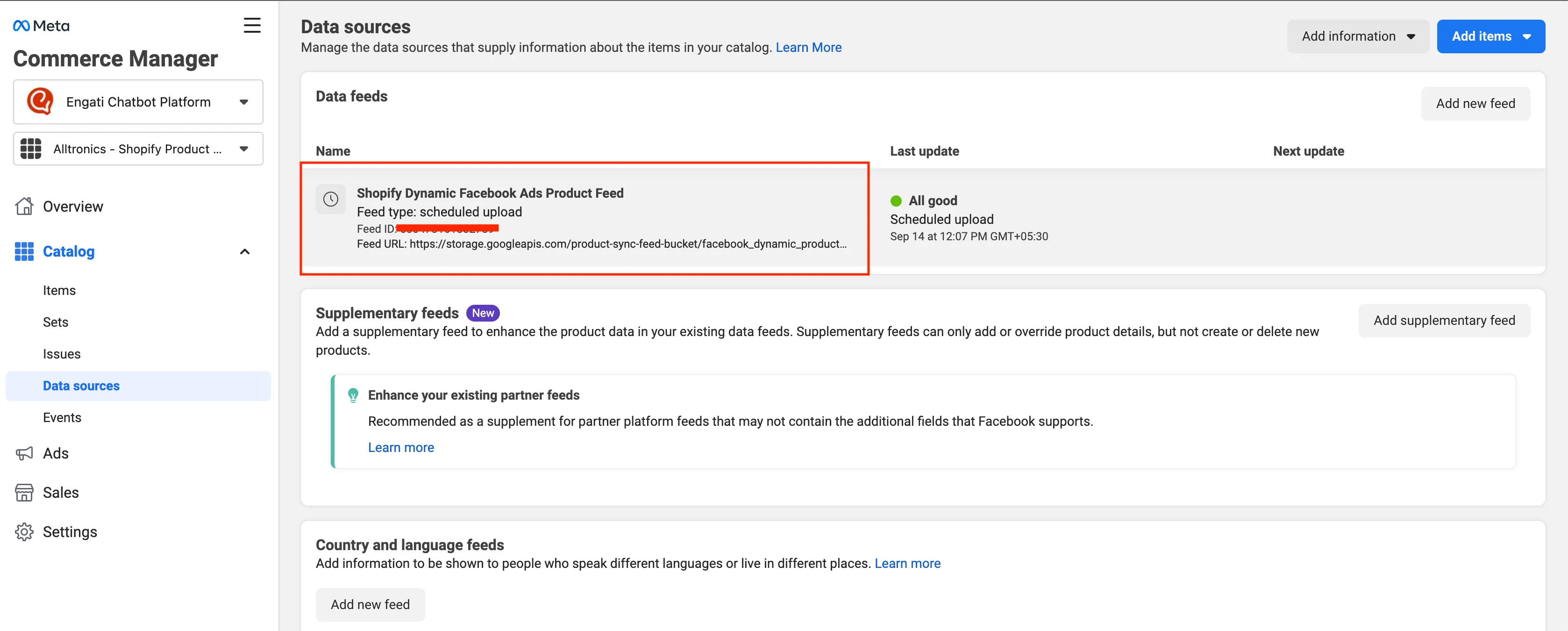Click the Next update column header
This screenshot has width=1568, height=631.
[1308, 151]
